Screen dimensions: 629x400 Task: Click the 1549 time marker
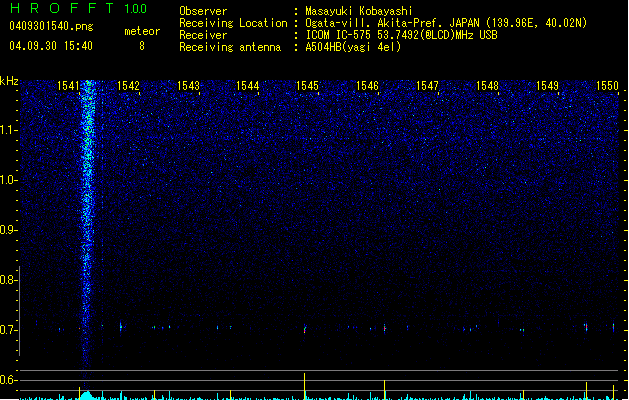click(547, 86)
